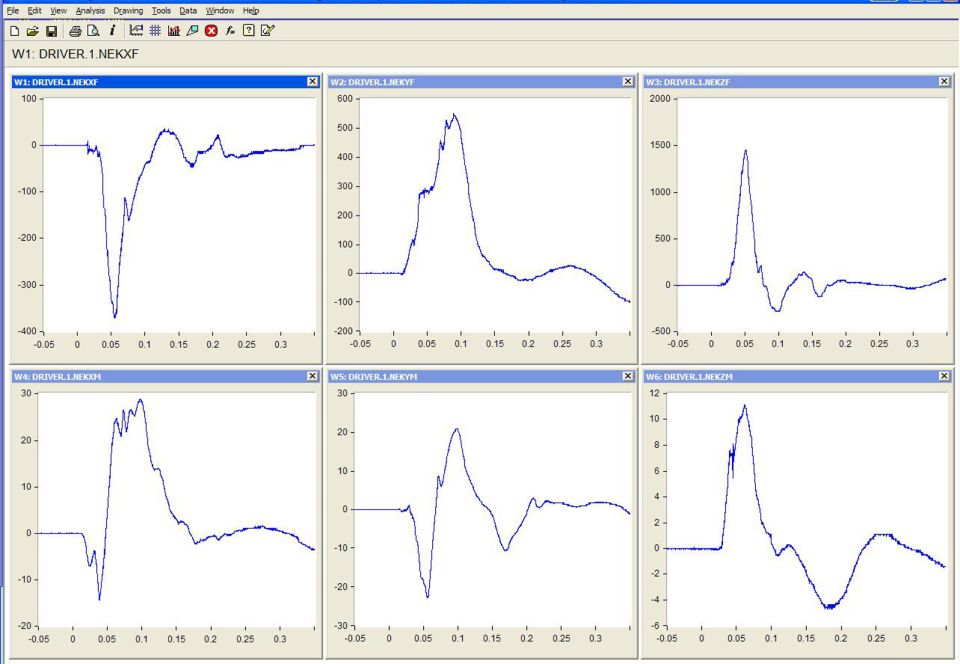Screen dimensions: 960x664
Task: Click the NEKZM curve peak near 11
Action: (x=744, y=405)
